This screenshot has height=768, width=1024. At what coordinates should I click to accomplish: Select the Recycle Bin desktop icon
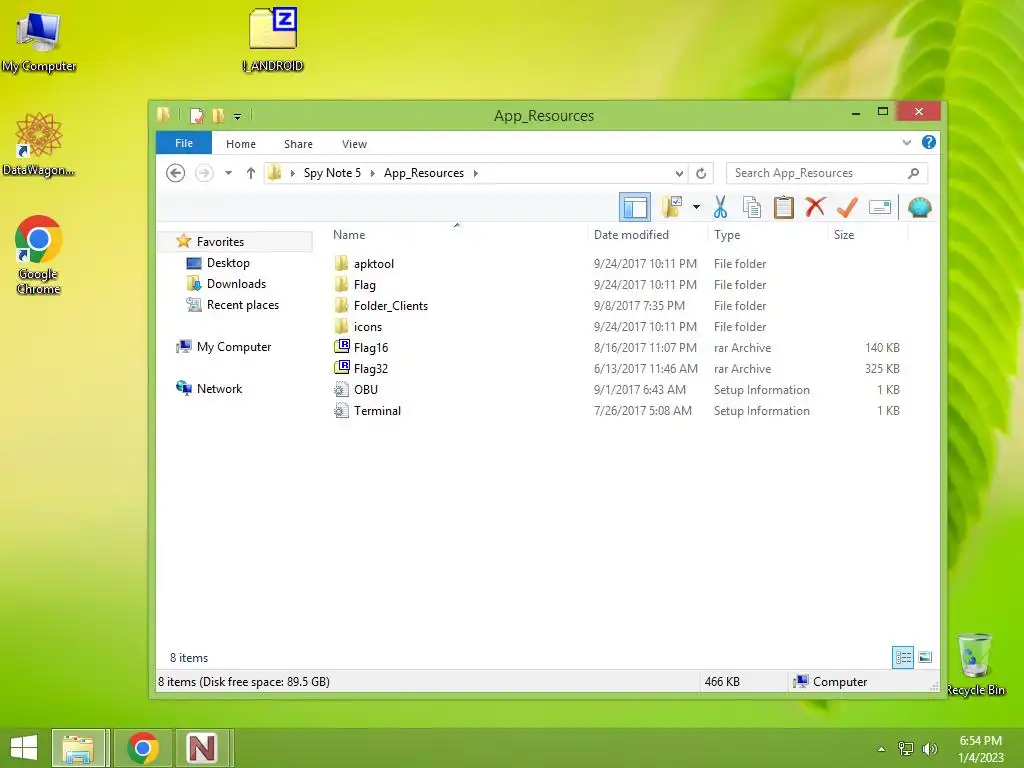point(975,665)
